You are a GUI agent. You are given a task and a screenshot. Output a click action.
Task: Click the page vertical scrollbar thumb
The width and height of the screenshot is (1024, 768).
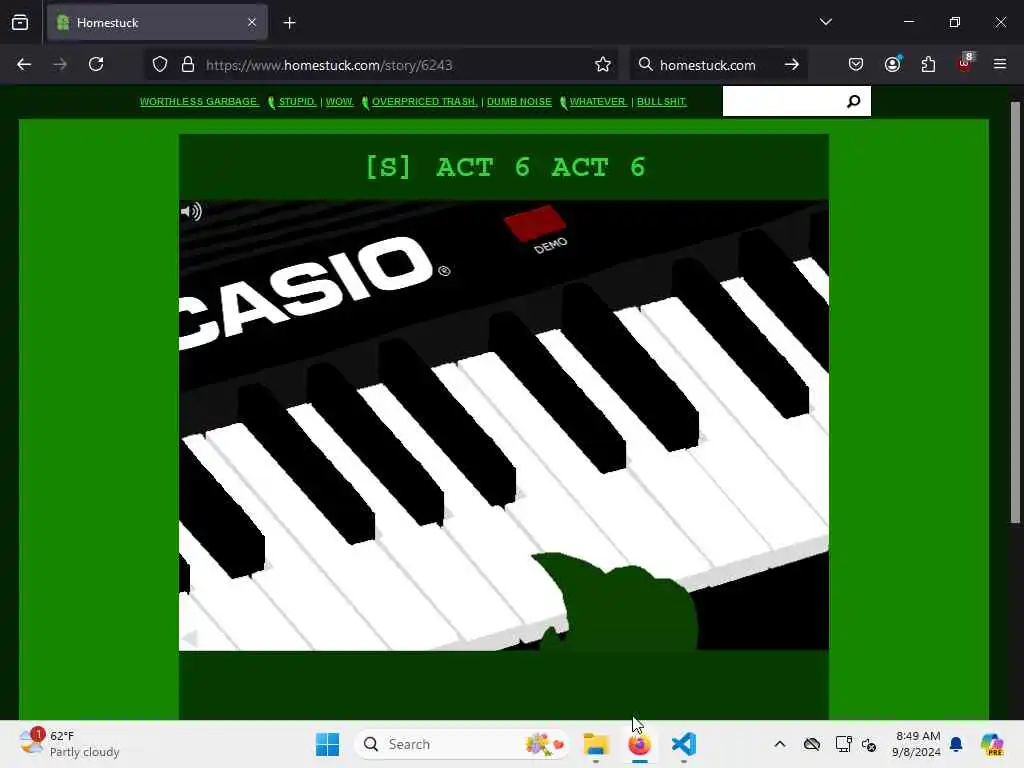(1015, 312)
